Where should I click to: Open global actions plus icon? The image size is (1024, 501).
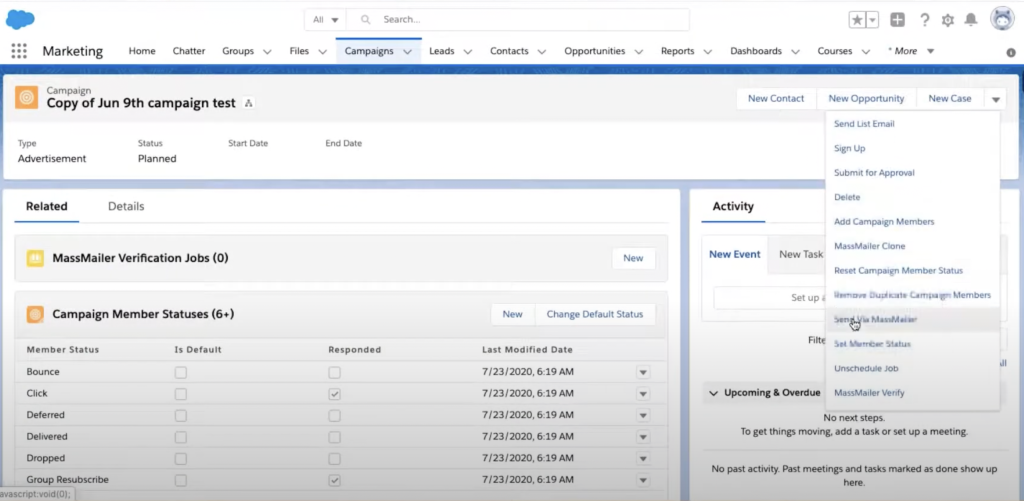(x=898, y=20)
